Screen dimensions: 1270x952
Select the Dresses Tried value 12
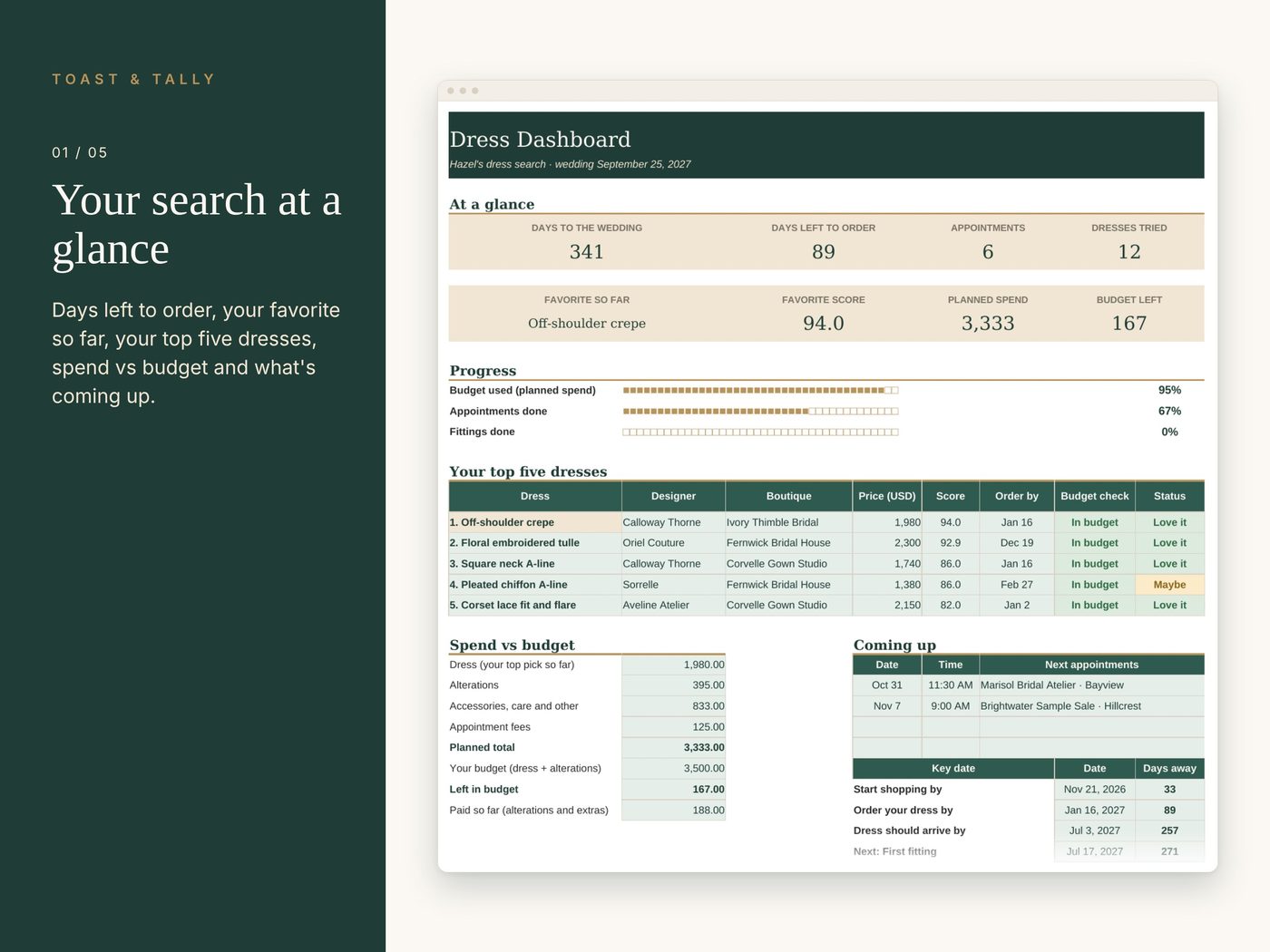pos(1129,252)
